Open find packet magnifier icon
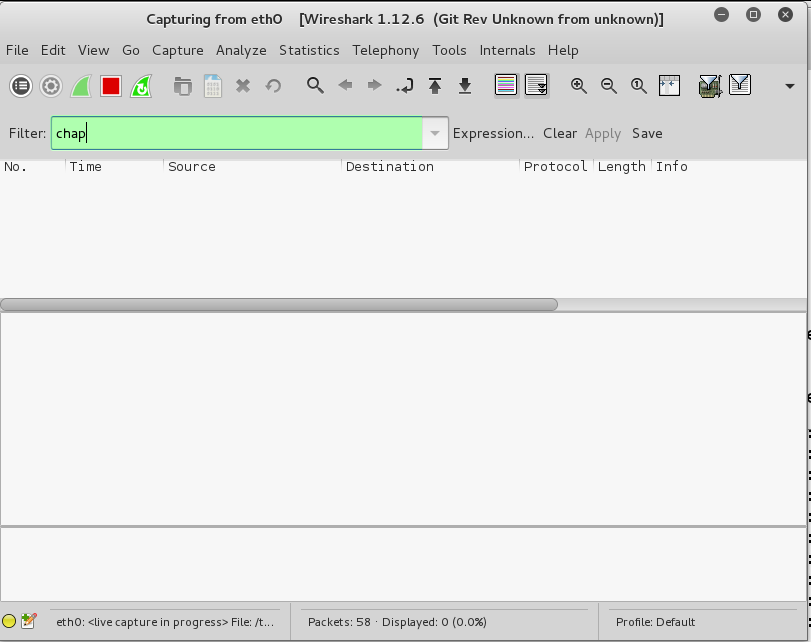Viewport: 811px width, 642px height. [315, 85]
